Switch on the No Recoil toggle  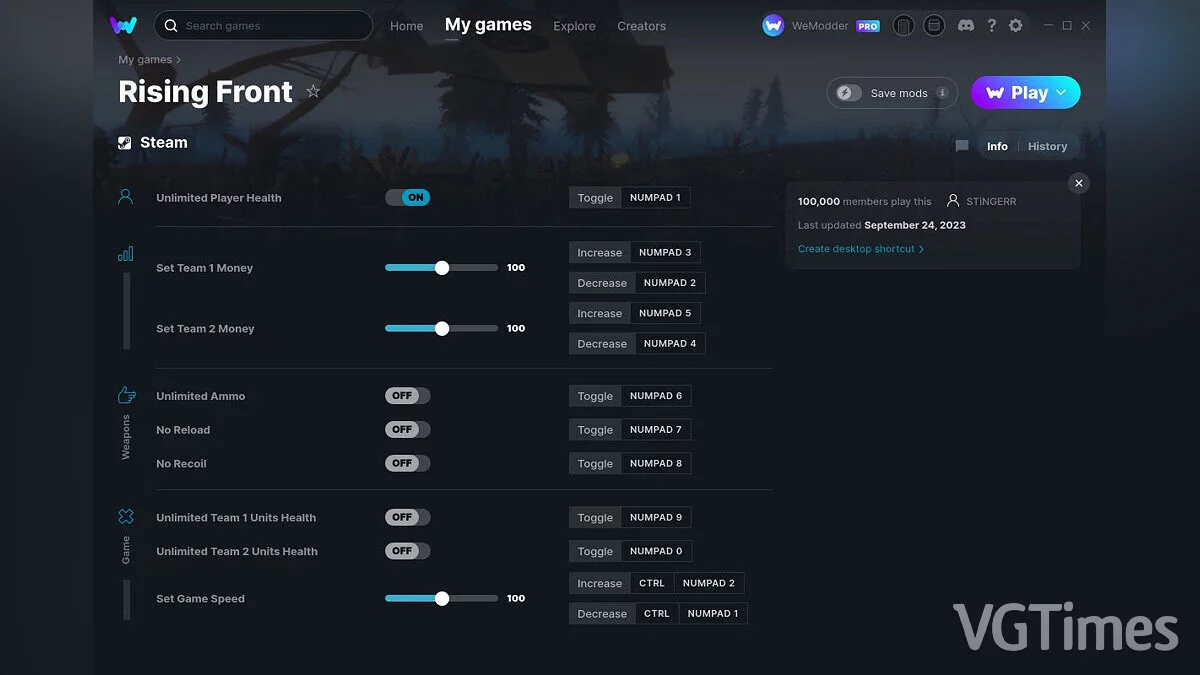click(408, 463)
